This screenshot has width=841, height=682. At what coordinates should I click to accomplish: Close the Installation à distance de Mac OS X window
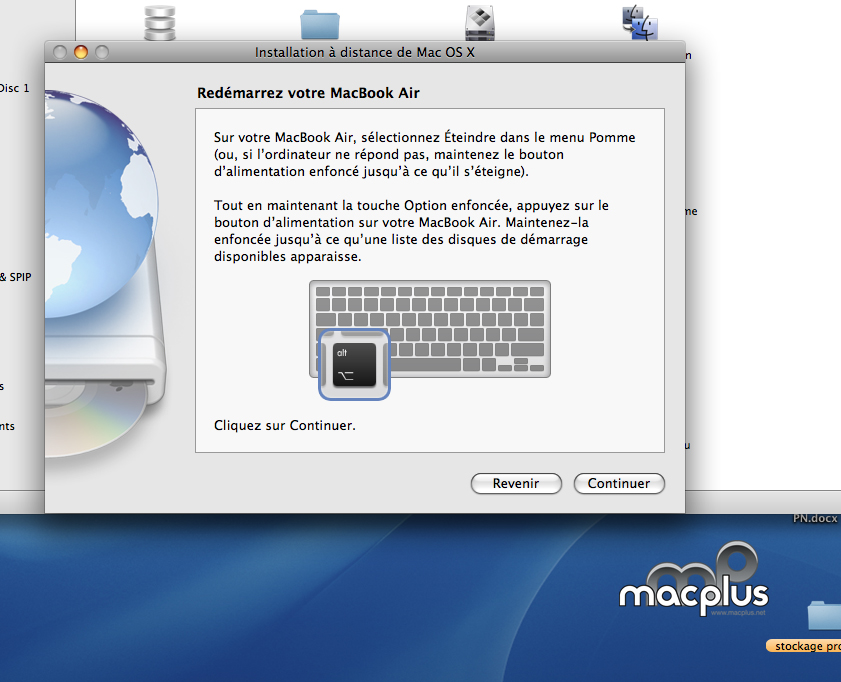pos(60,52)
